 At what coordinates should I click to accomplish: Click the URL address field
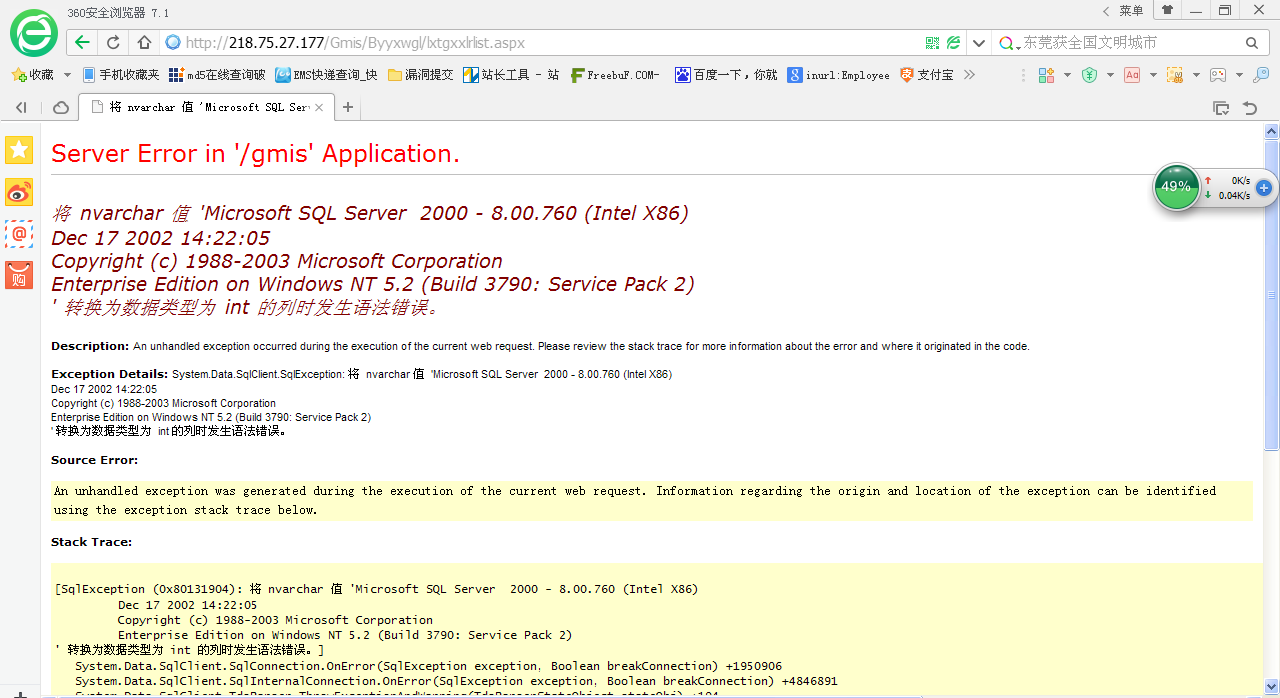coord(550,43)
